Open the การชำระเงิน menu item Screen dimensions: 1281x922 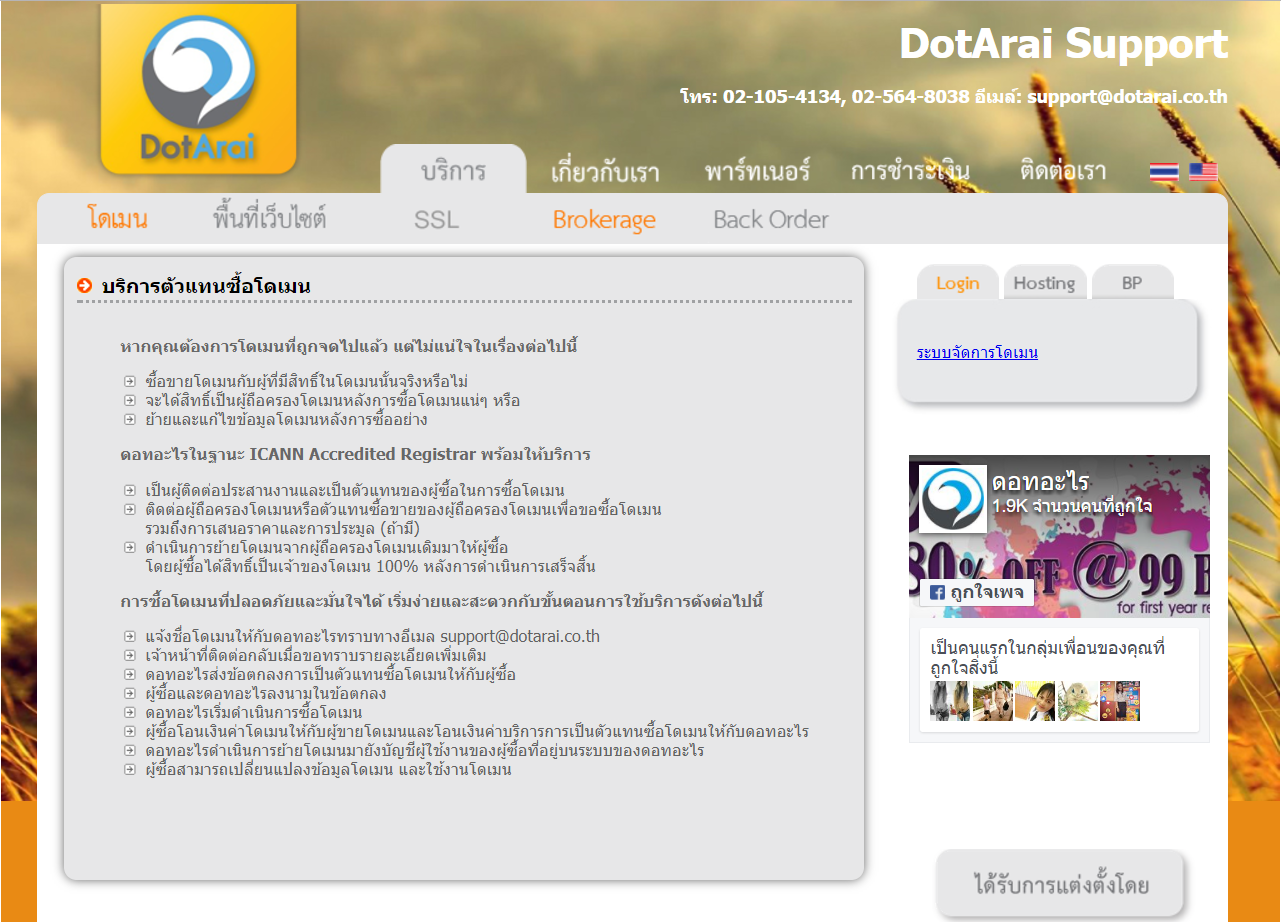(x=910, y=171)
